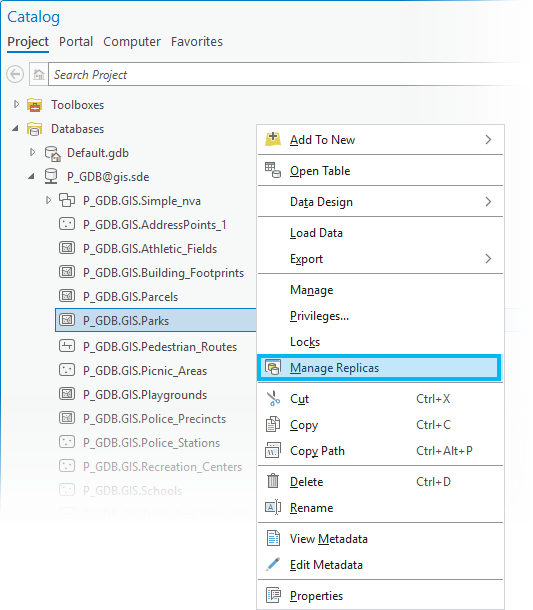The height and width of the screenshot is (610, 533).
Task: Click the P_GDB@gis.sde database connection icon
Action: pos(51,177)
